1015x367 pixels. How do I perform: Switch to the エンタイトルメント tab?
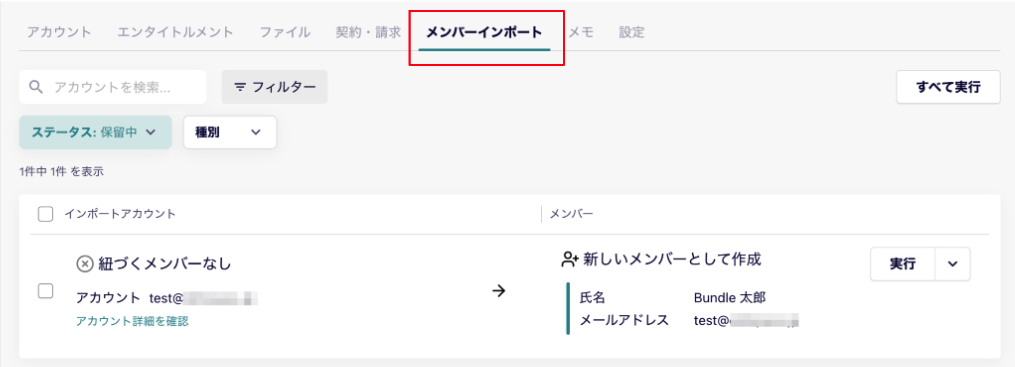coord(175,32)
